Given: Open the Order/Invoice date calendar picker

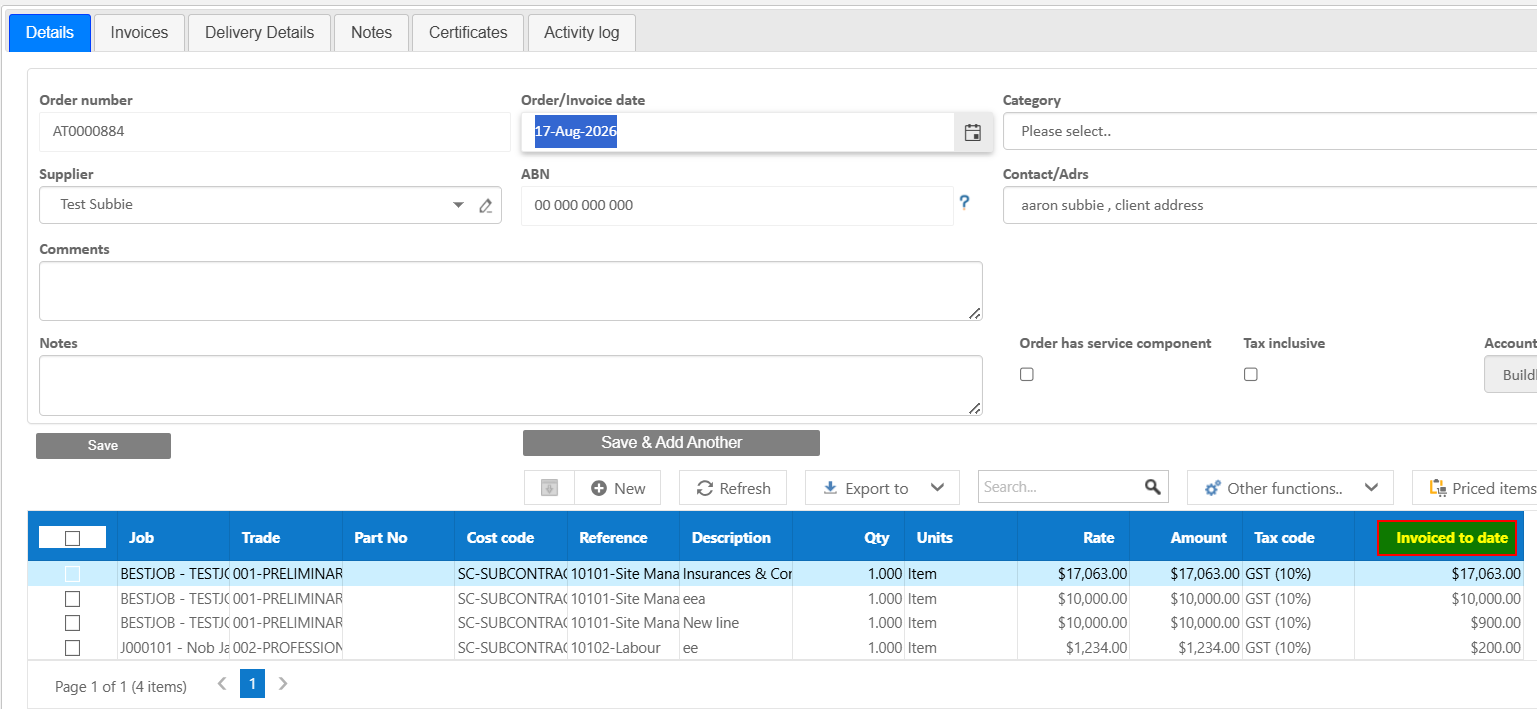Looking at the screenshot, I should point(973,132).
